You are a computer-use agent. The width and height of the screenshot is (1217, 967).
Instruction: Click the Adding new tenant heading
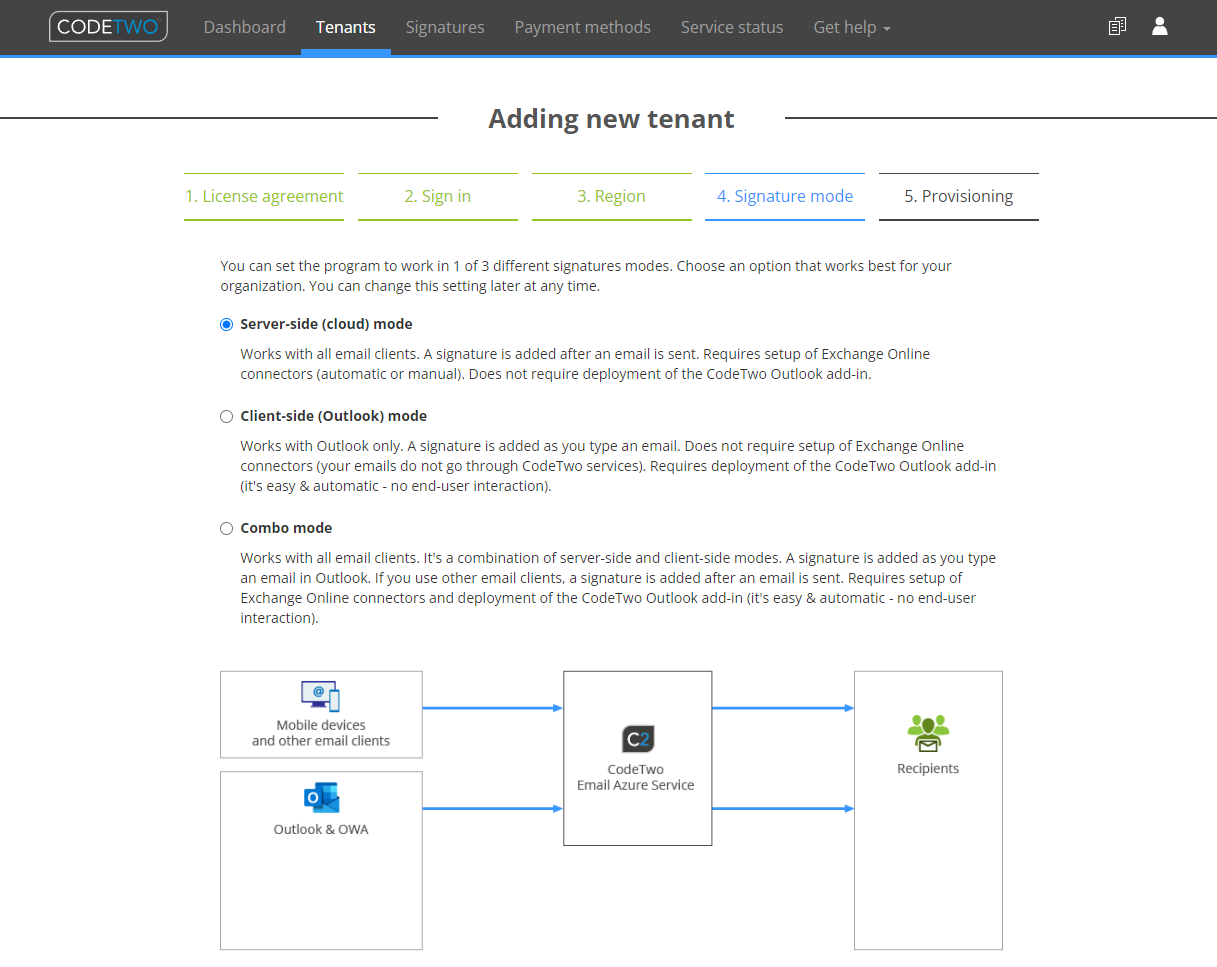pyautogui.click(x=611, y=119)
